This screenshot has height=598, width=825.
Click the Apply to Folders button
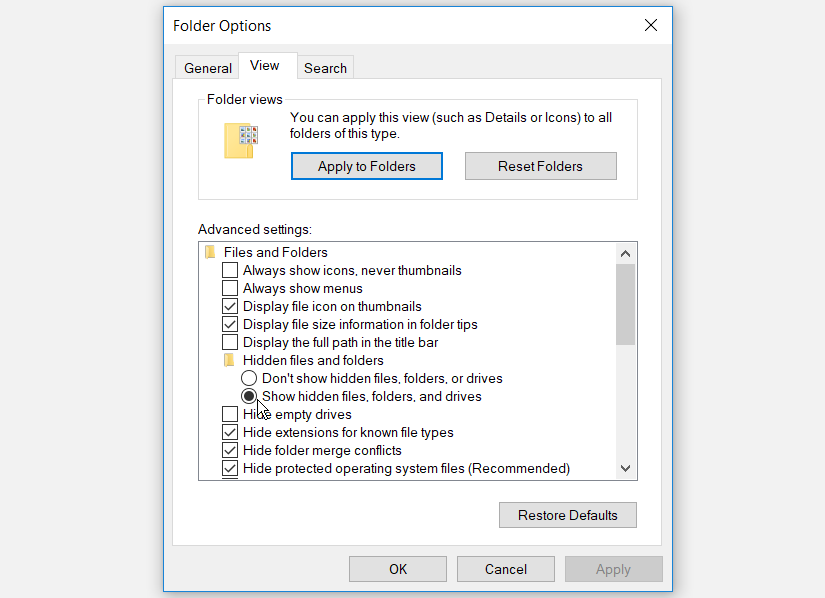click(x=367, y=166)
